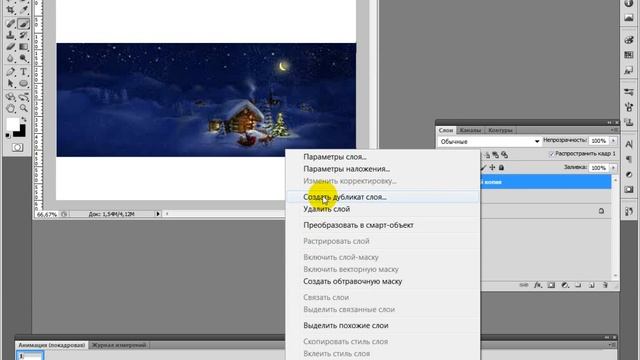Toggle lock image pixels brush icon
The image size is (640, 360).
click(484, 167)
